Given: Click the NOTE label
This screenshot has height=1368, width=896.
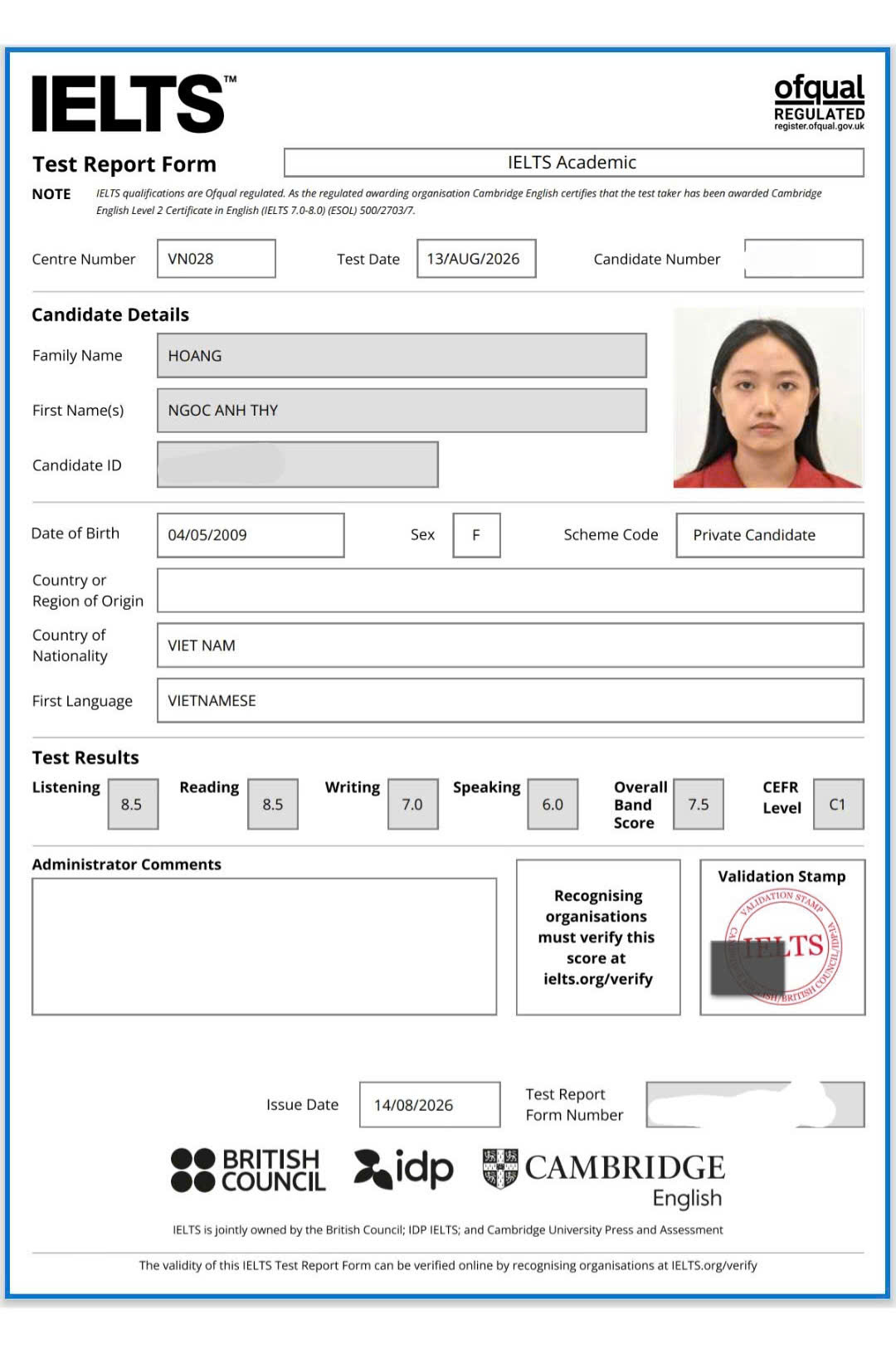Looking at the screenshot, I should [x=51, y=194].
